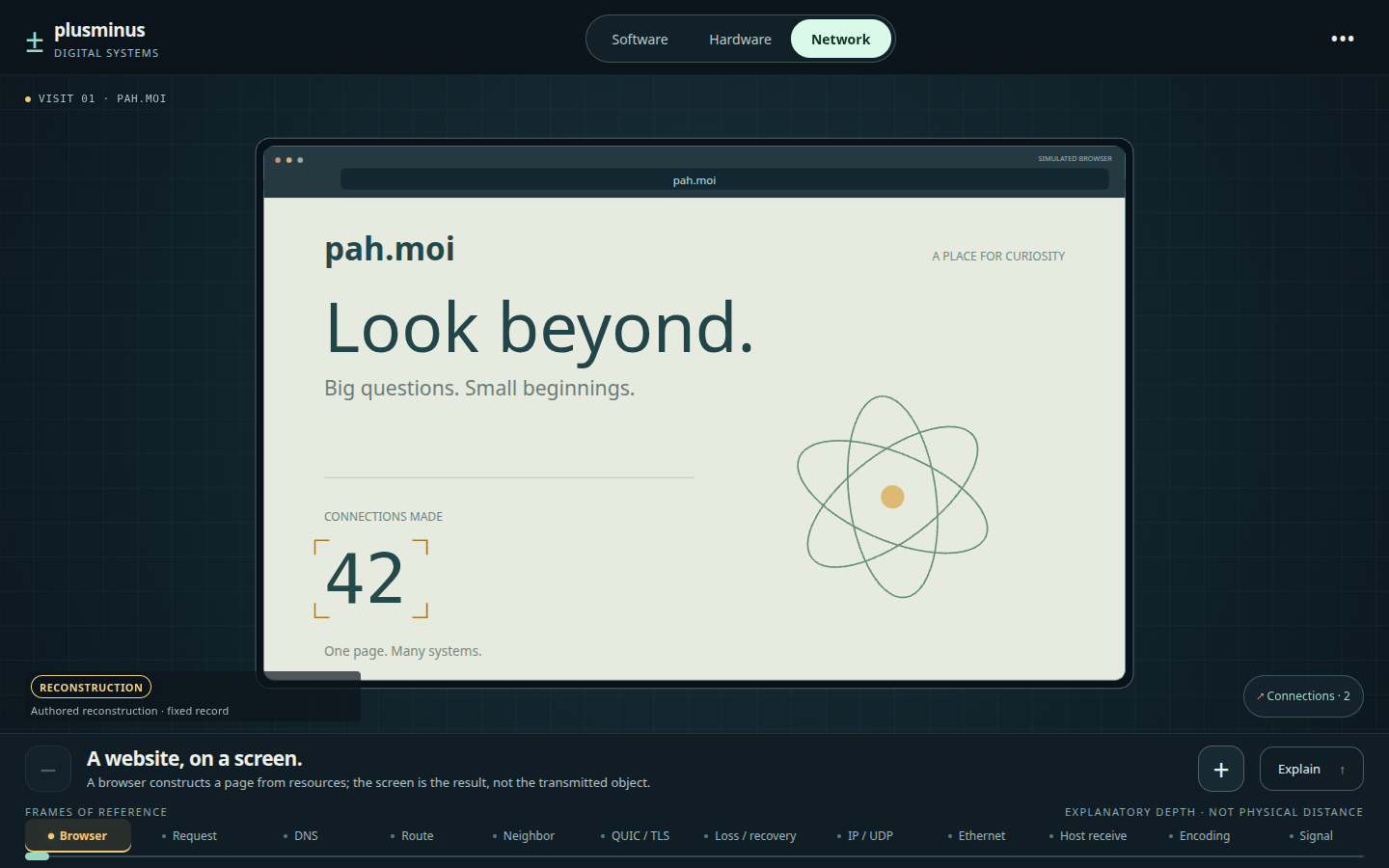The image size is (1389, 868).
Task: Click the number 42 counter
Action: (x=365, y=579)
